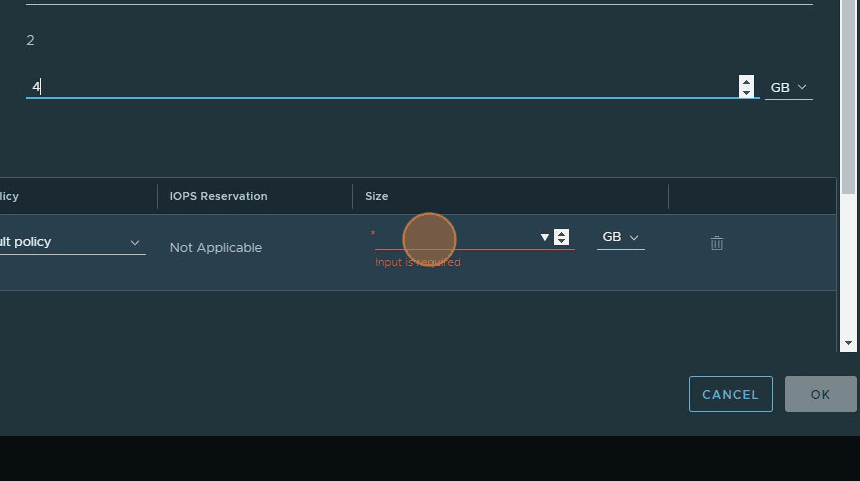The width and height of the screenshot is (860, 481).
Task: Click the Not Applicable cell
Action: coord(216,248)
